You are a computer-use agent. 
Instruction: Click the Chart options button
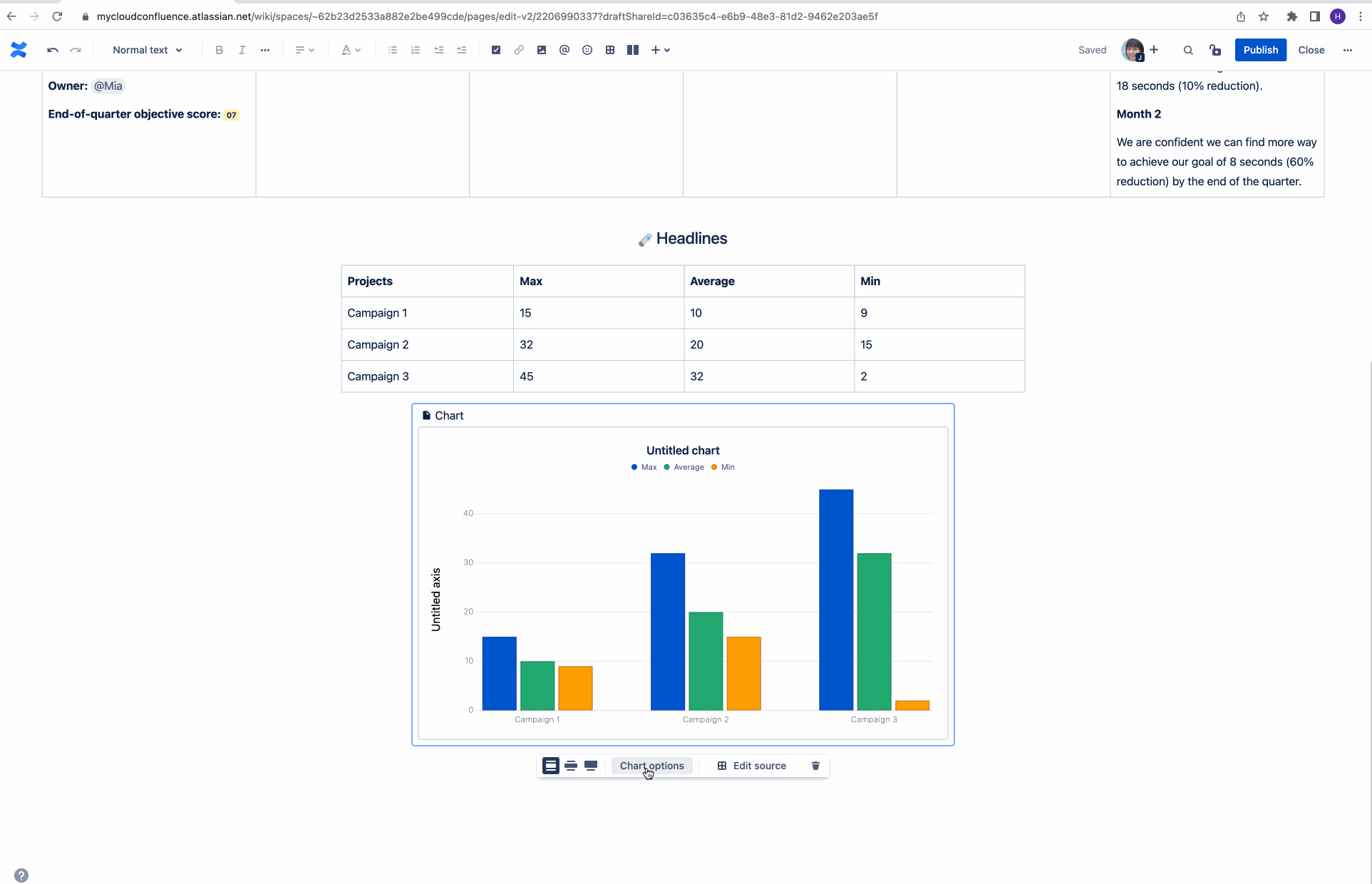tap(651, 765)
